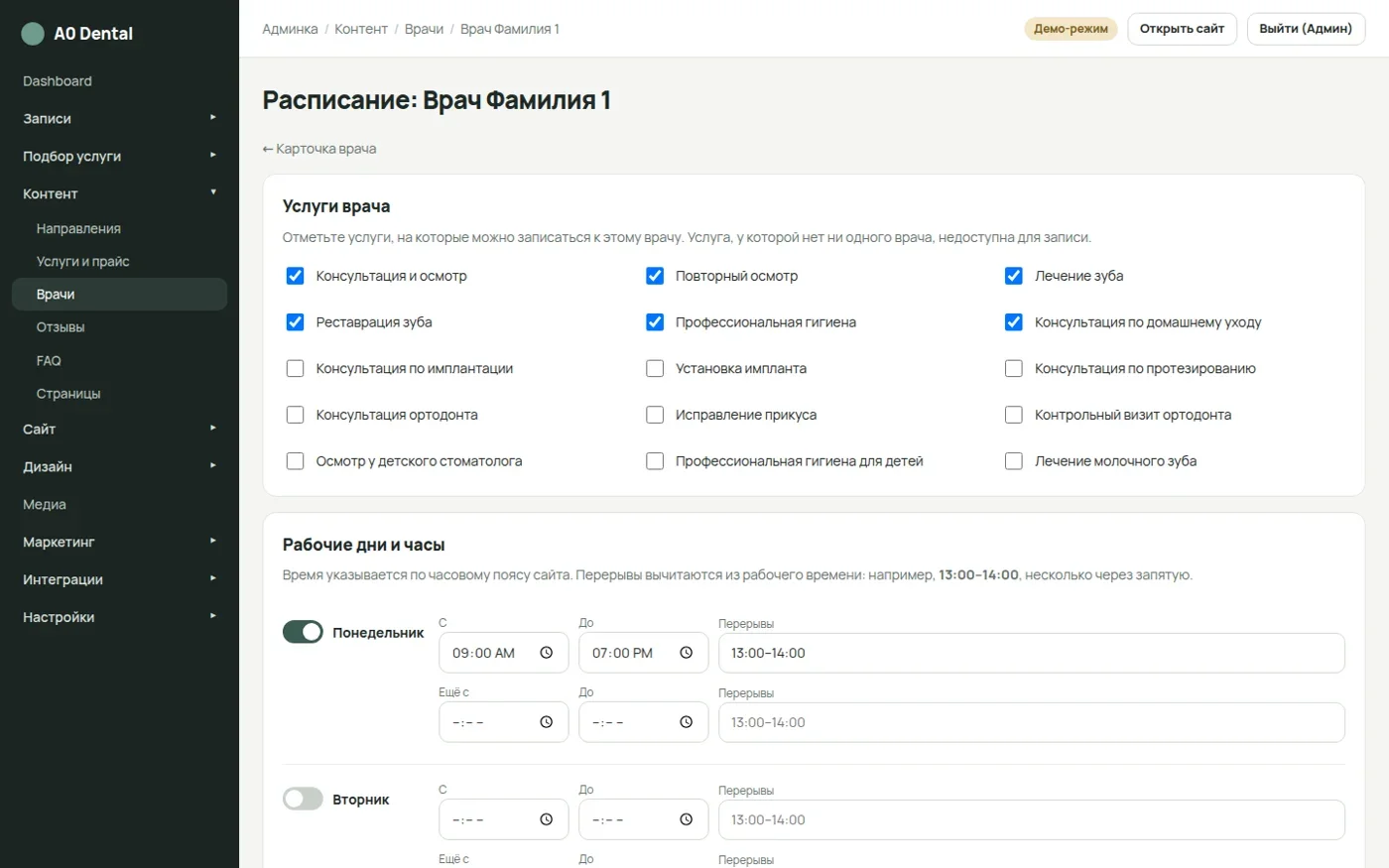Click Monday end time field 07:00 PM
The height and width of the screenshot is (868, 1389).
click(x=644, y=653)
